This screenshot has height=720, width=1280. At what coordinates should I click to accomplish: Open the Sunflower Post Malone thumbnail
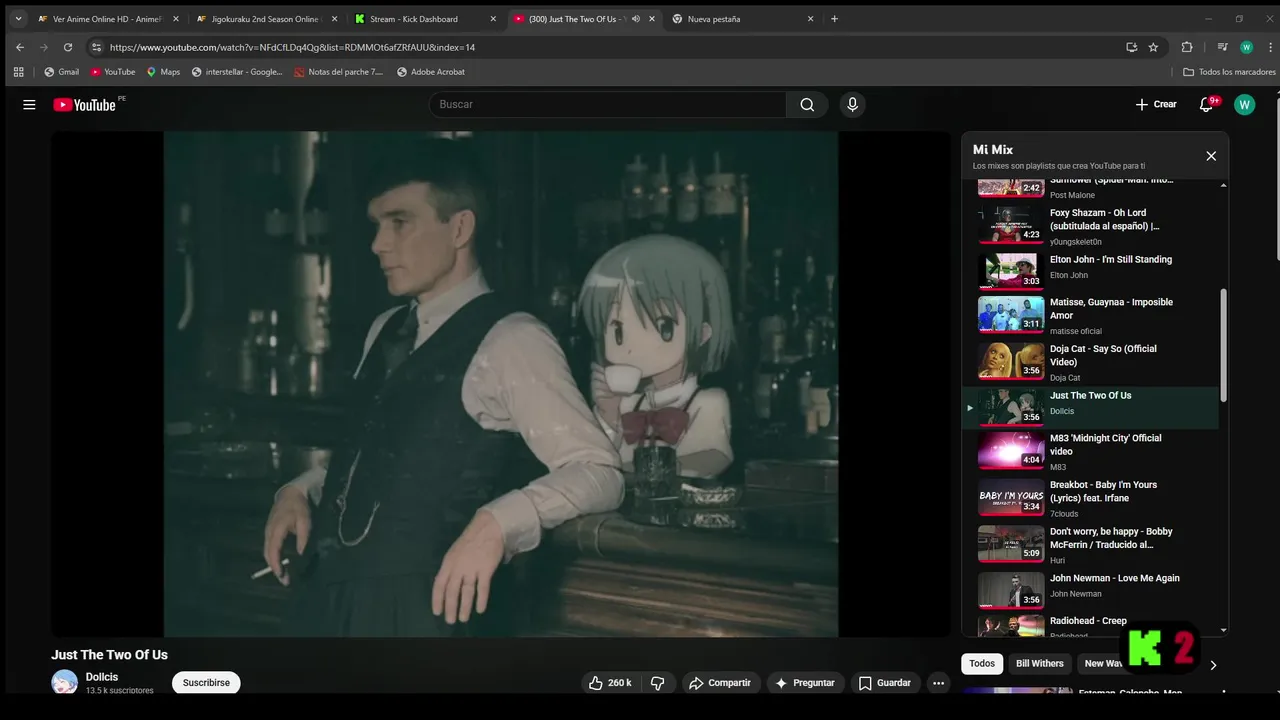(1011, 187)
